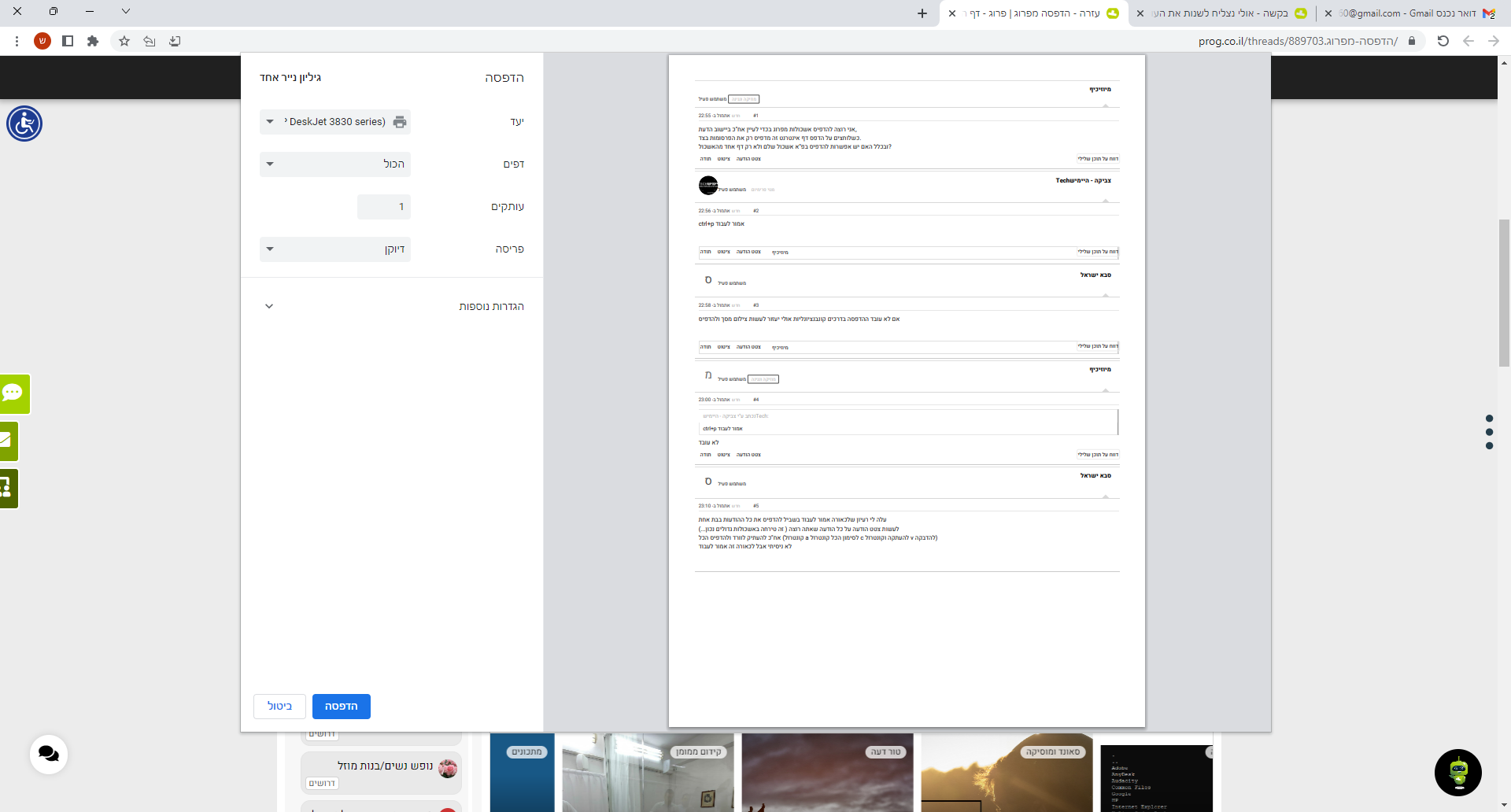This screenshot has width=1511, height=812.
Task: Open the 'מתכונים' thumbnail card
Action: (523, 773)
